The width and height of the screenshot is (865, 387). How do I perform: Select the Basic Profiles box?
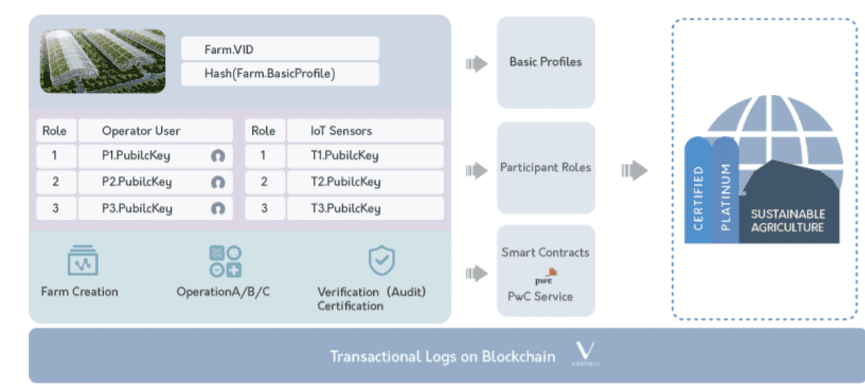pyautogui.click(x=546, y=62)
